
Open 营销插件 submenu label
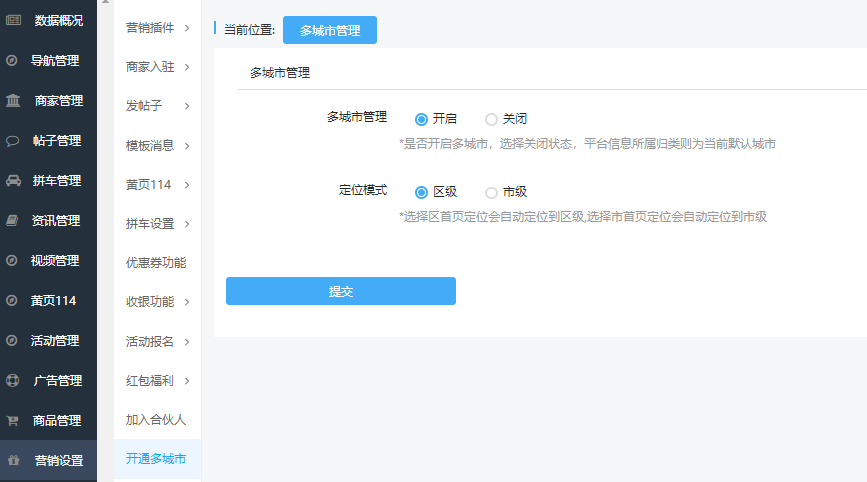tap(150, 28)
